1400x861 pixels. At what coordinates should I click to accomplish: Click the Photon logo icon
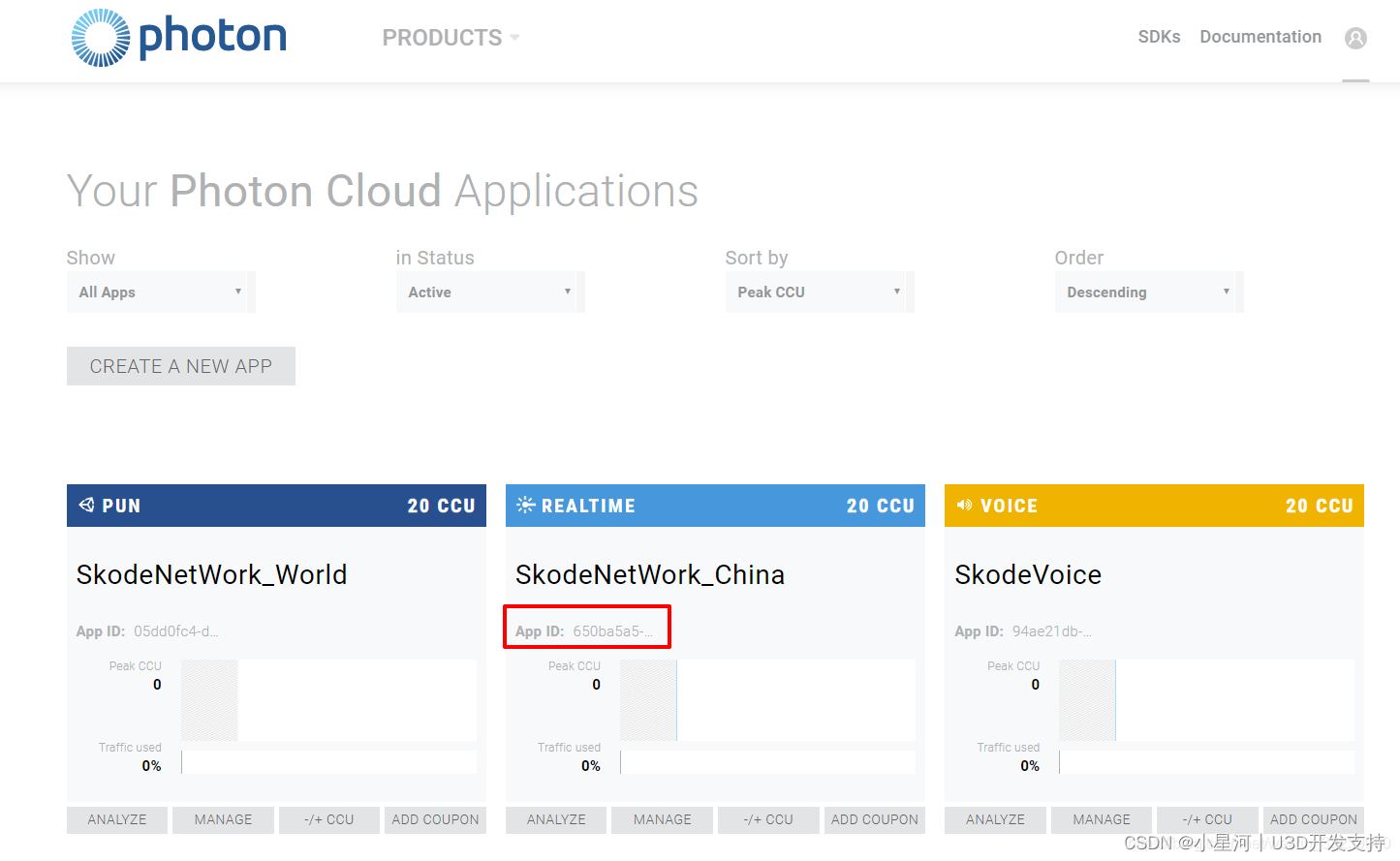(101, 38)
